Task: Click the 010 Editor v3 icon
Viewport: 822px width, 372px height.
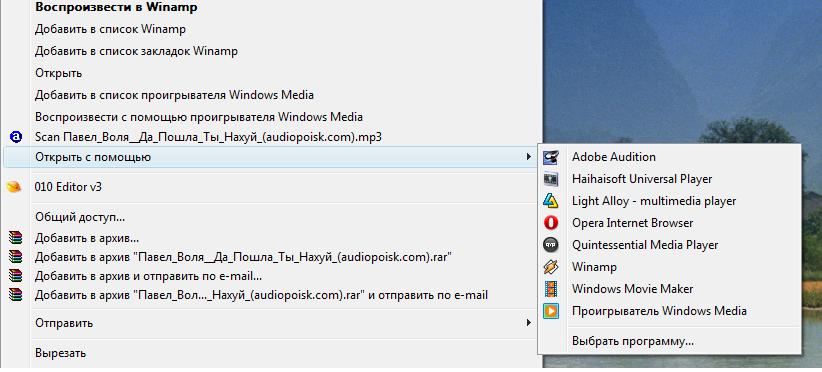Action: point(14,187)
